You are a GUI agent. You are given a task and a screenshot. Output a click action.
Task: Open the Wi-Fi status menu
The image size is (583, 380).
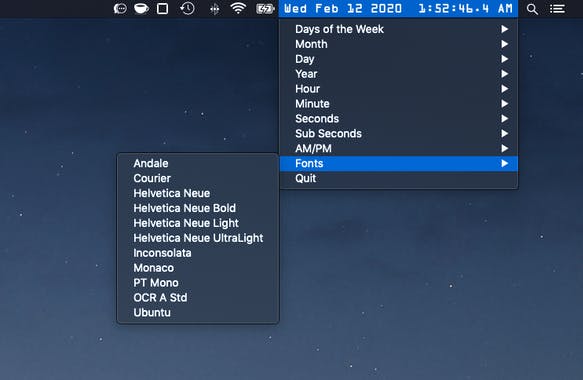[238, 8]
